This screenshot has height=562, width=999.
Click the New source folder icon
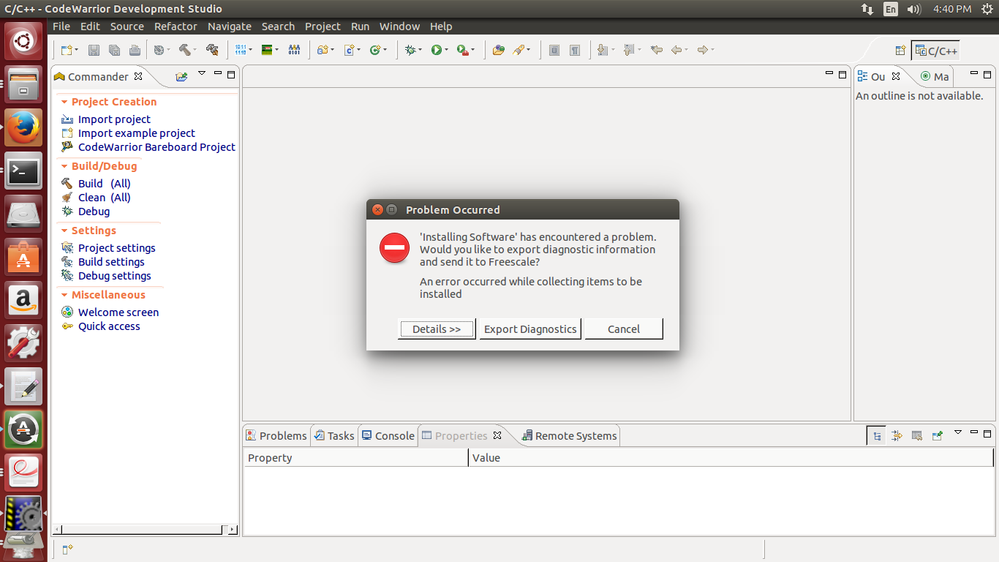(x=349, y=50)
